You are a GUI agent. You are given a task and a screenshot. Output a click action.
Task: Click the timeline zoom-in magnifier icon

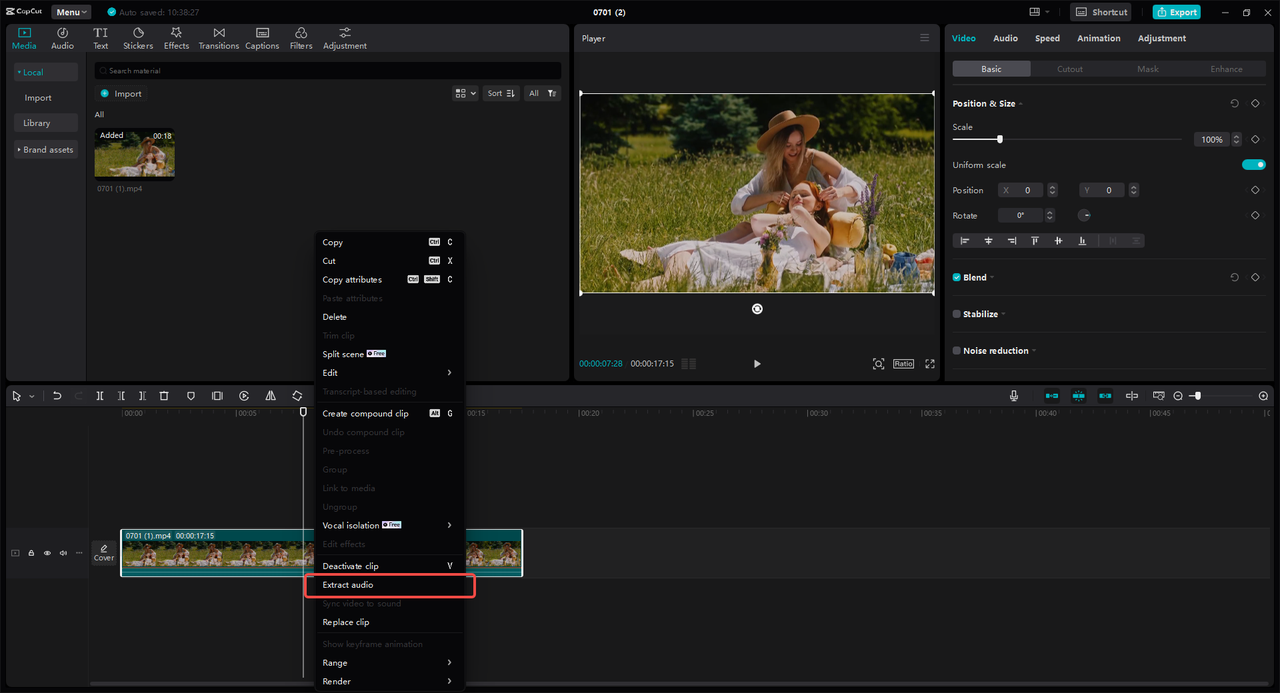click(1263, 396)
